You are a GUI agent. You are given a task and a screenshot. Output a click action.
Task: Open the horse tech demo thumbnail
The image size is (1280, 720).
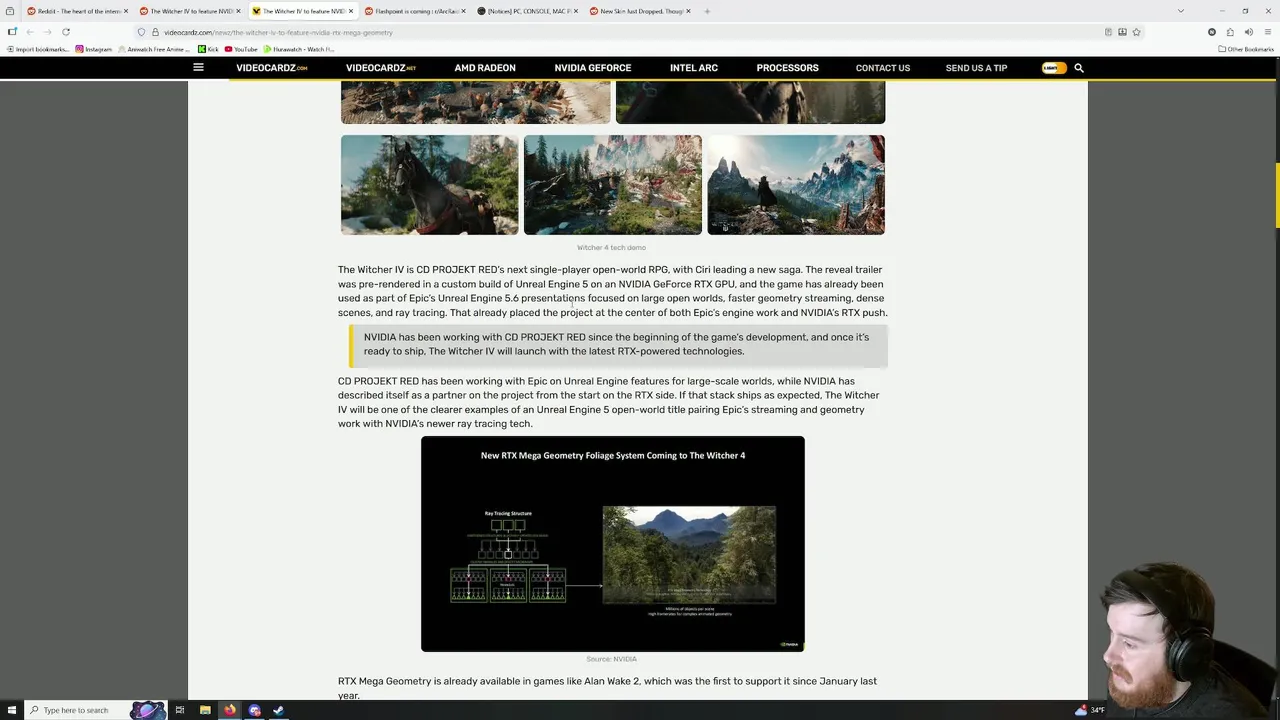(x=429, y=185)
